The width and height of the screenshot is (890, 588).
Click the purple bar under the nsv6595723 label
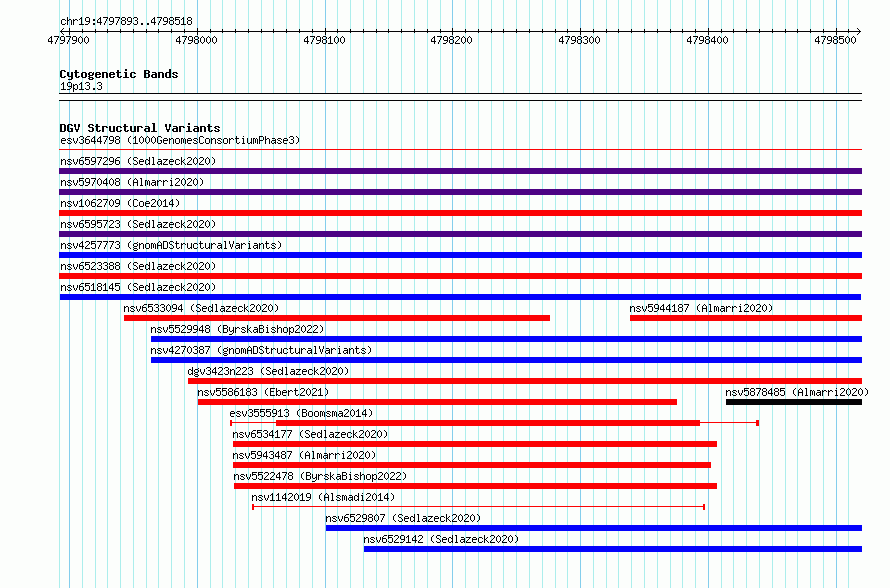[x=460, y=234]
